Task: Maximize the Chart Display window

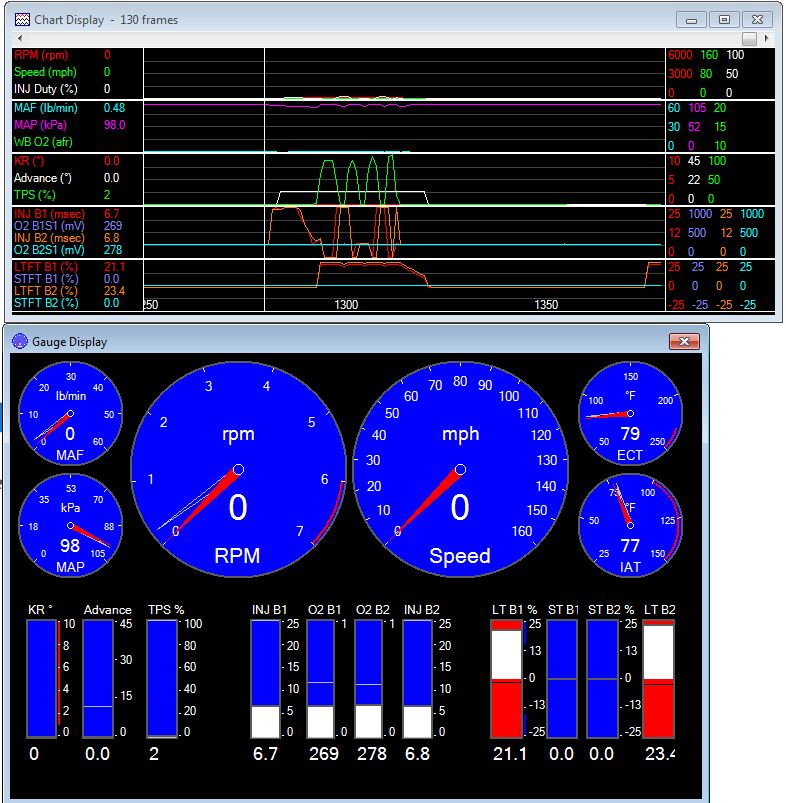Action: coord(725,19)
